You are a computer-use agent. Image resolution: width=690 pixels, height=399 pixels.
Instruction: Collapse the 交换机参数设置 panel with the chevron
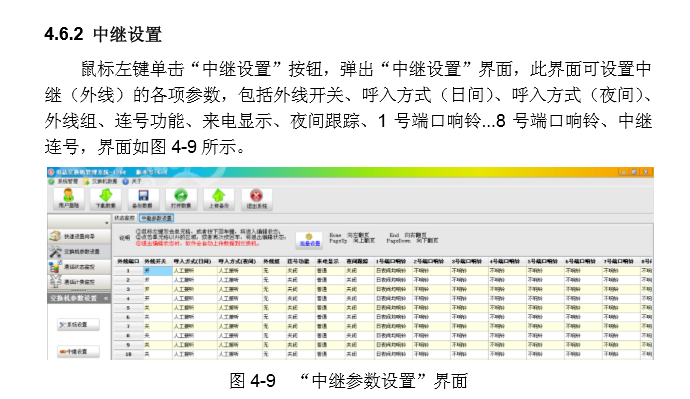[x=106, y=298]
